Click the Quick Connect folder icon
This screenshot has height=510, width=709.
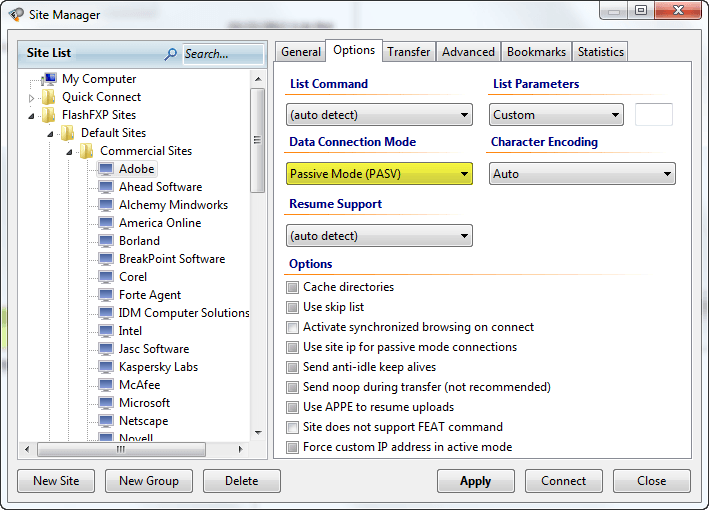click(49, 97)
